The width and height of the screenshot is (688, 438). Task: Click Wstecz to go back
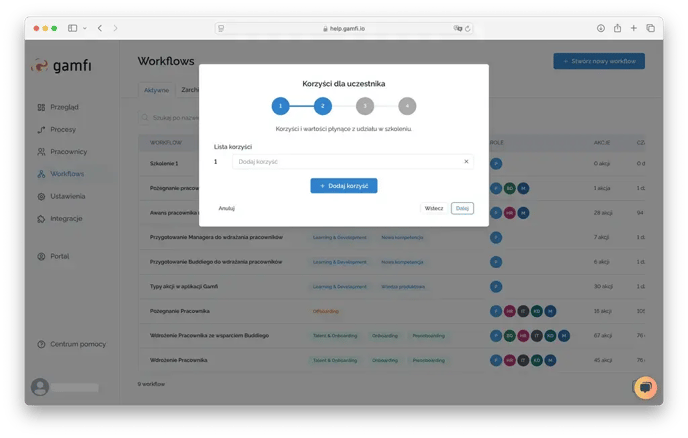click(x=433, y=208)
